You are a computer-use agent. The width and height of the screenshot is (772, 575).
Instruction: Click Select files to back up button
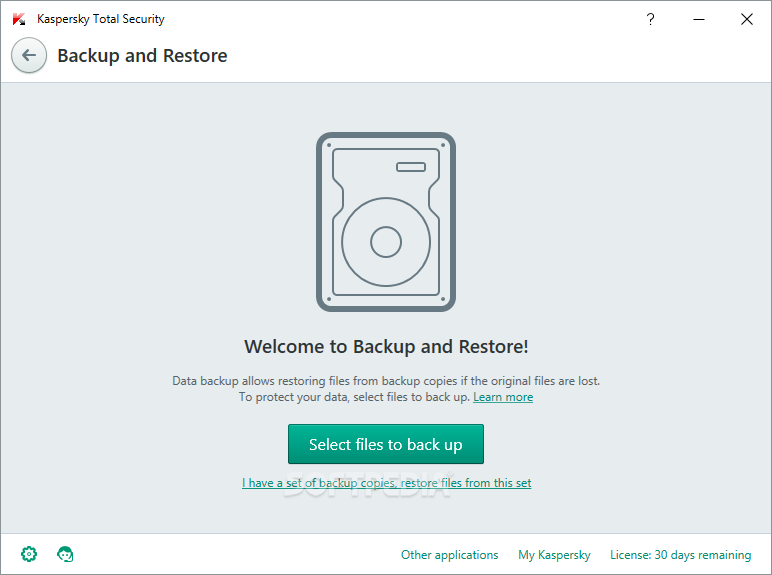[386, 444]
